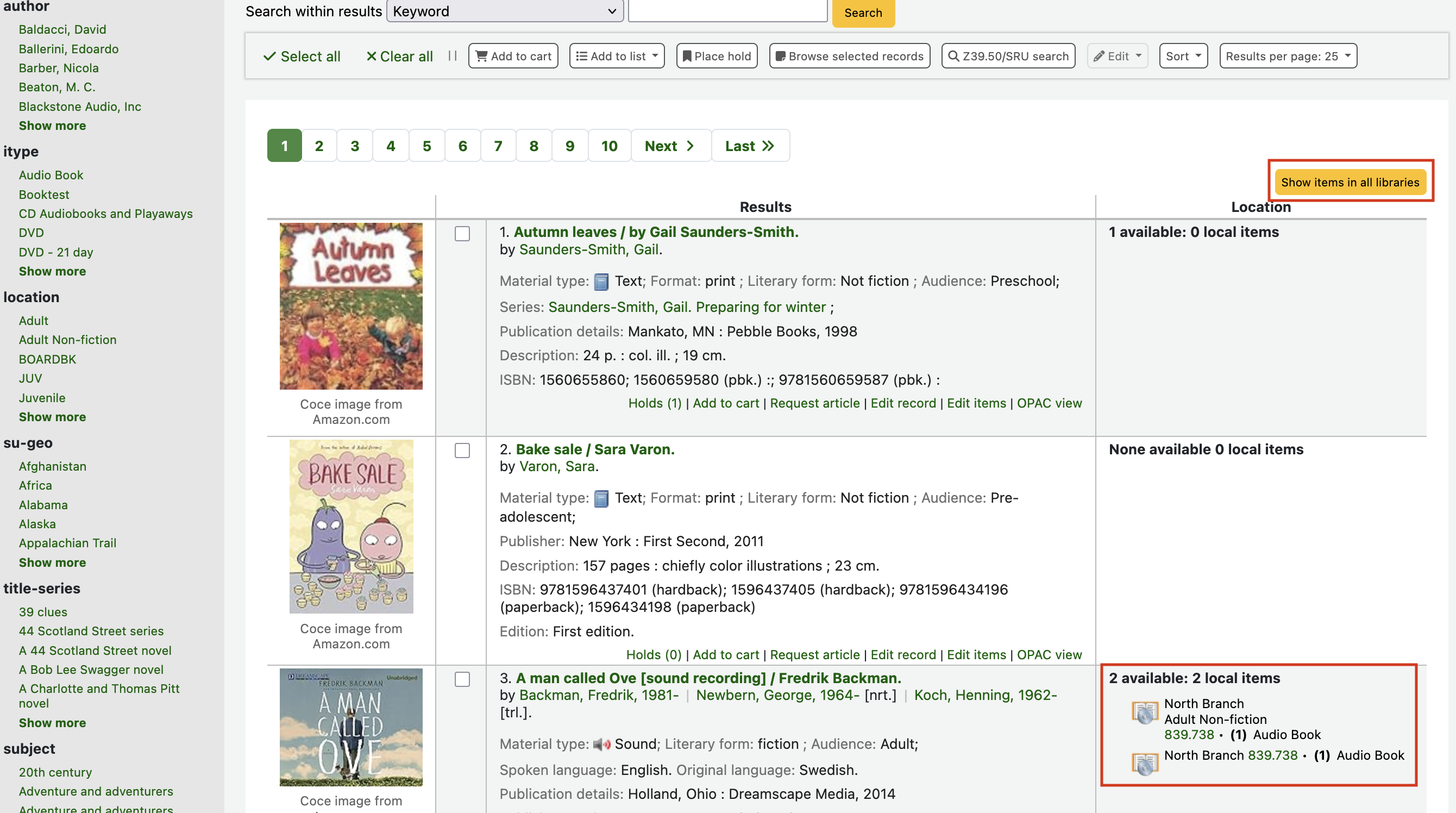Screen dimensions: 1456x813
Task: Check the Autumn leaves result checkbox
Action: click(x=462, y=234)
